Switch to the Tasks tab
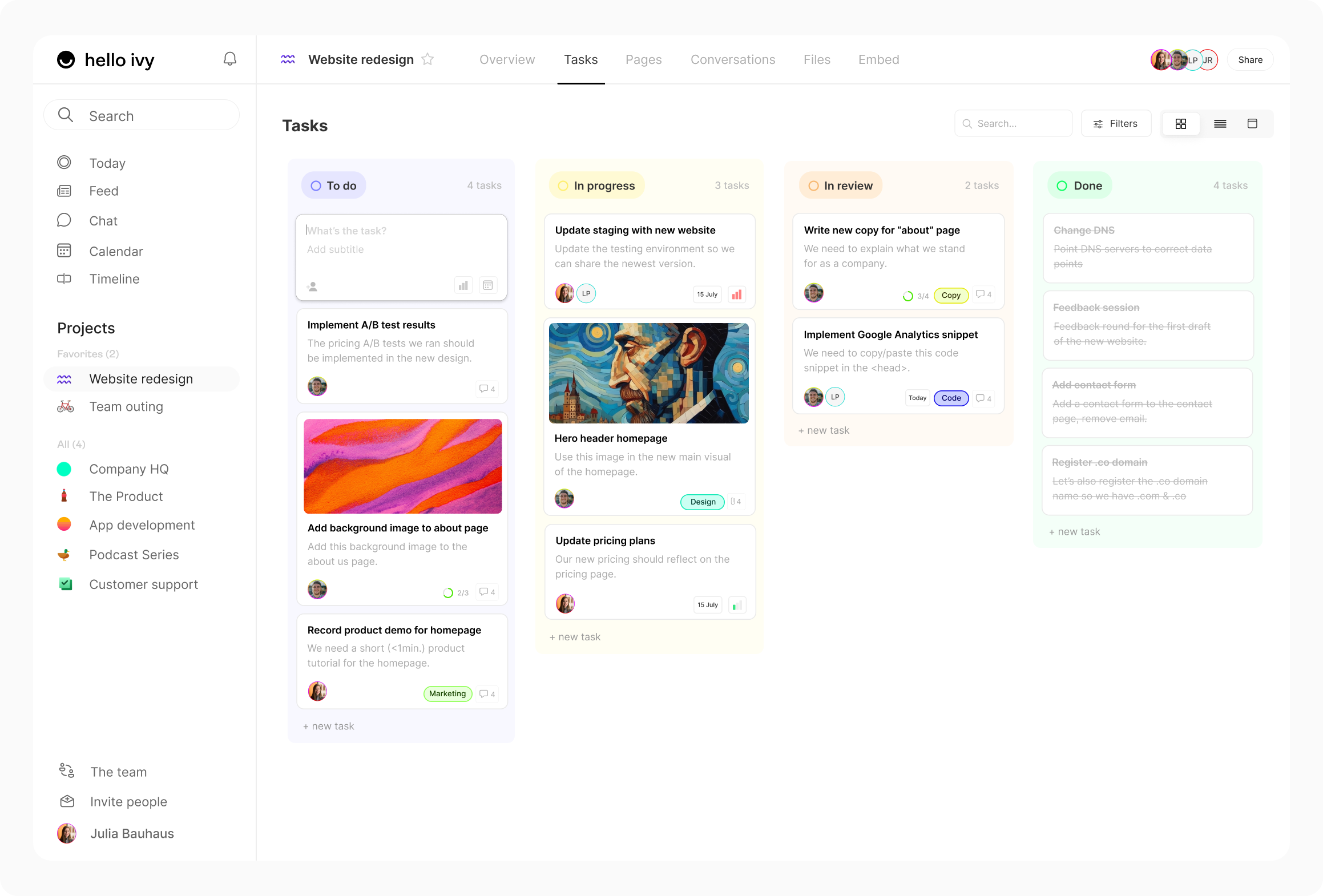Viewport: 1323px width, 896px height. point(580,59)
